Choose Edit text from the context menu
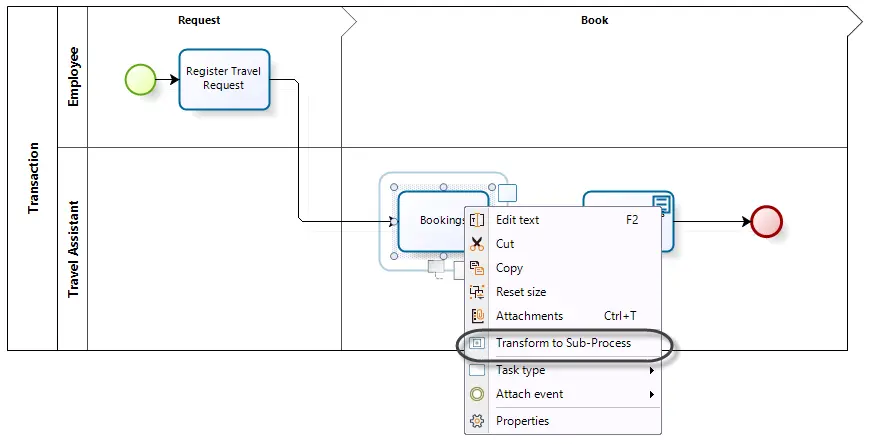Image resolution: width=872 pixels, height=444 pixels. pos(563,220)
